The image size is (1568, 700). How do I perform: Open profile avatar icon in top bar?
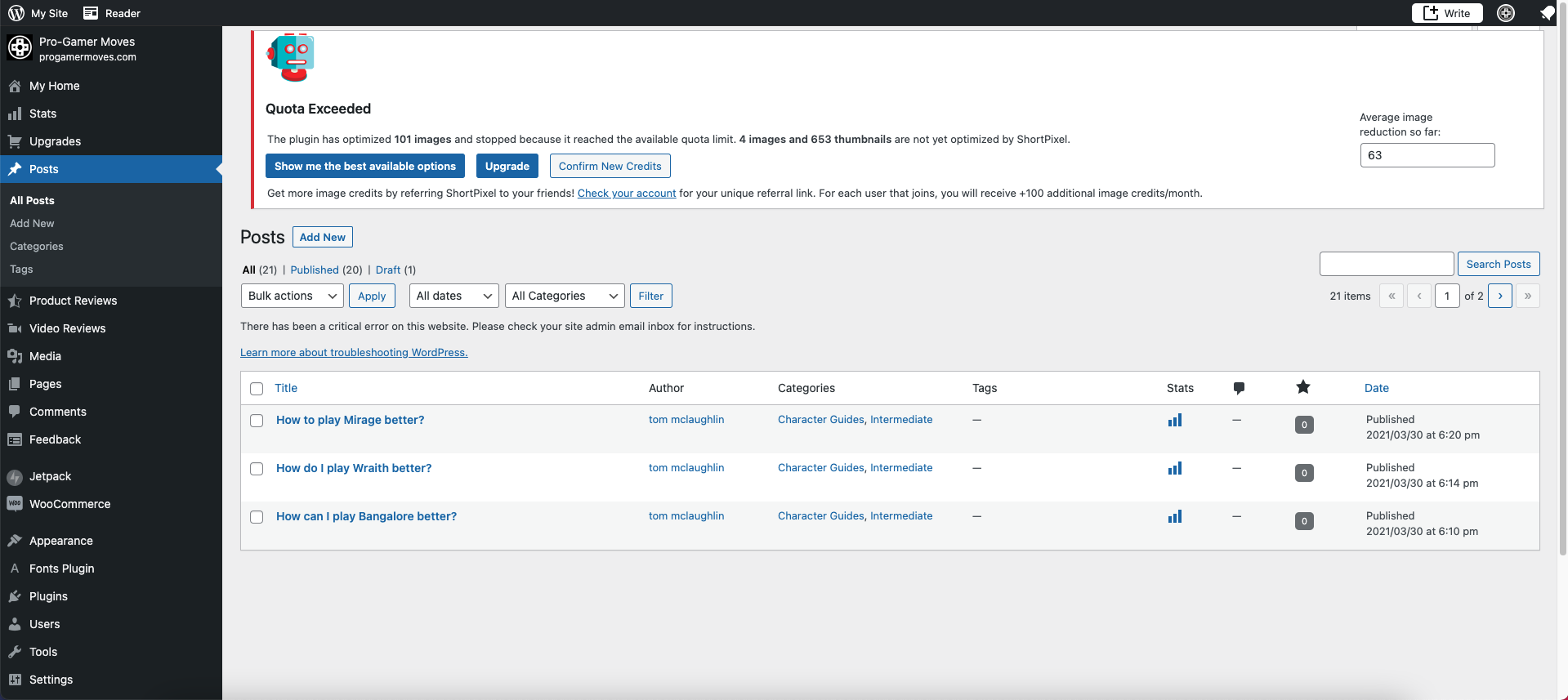coord(1506,13)
